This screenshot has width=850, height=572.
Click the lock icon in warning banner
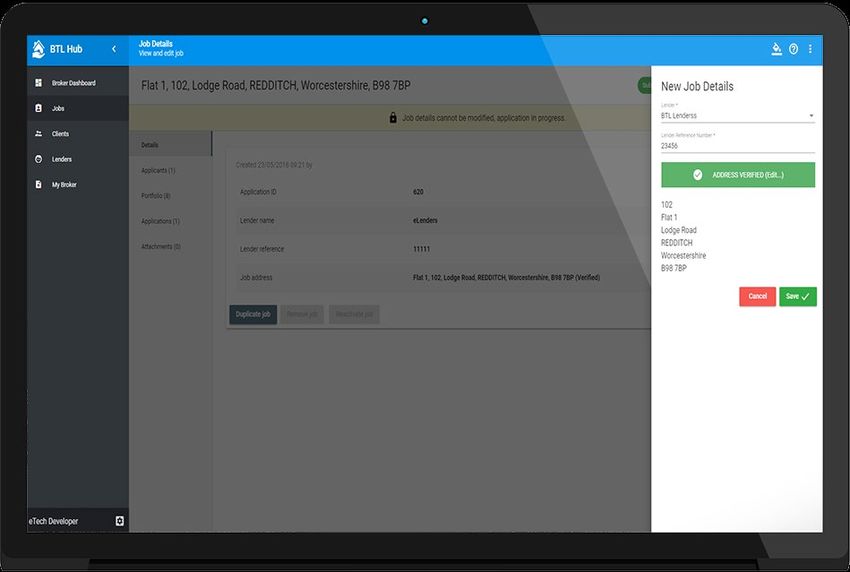[x=393, y=118]
